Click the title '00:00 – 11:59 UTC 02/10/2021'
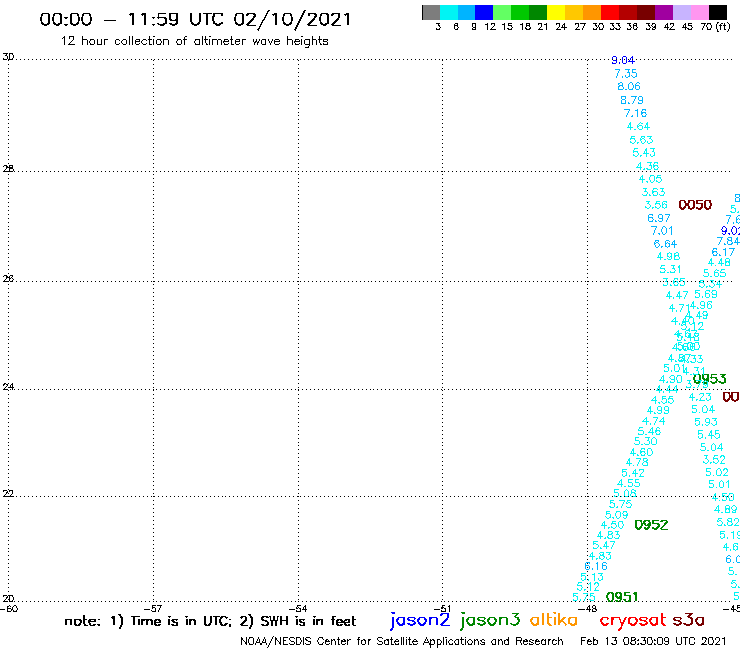 click(x=195, y=19)
